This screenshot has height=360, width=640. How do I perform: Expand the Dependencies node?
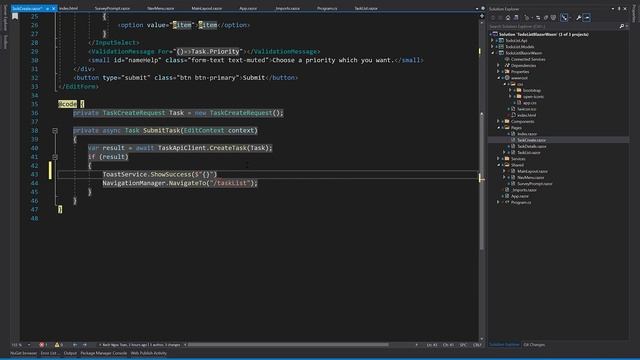498,65
